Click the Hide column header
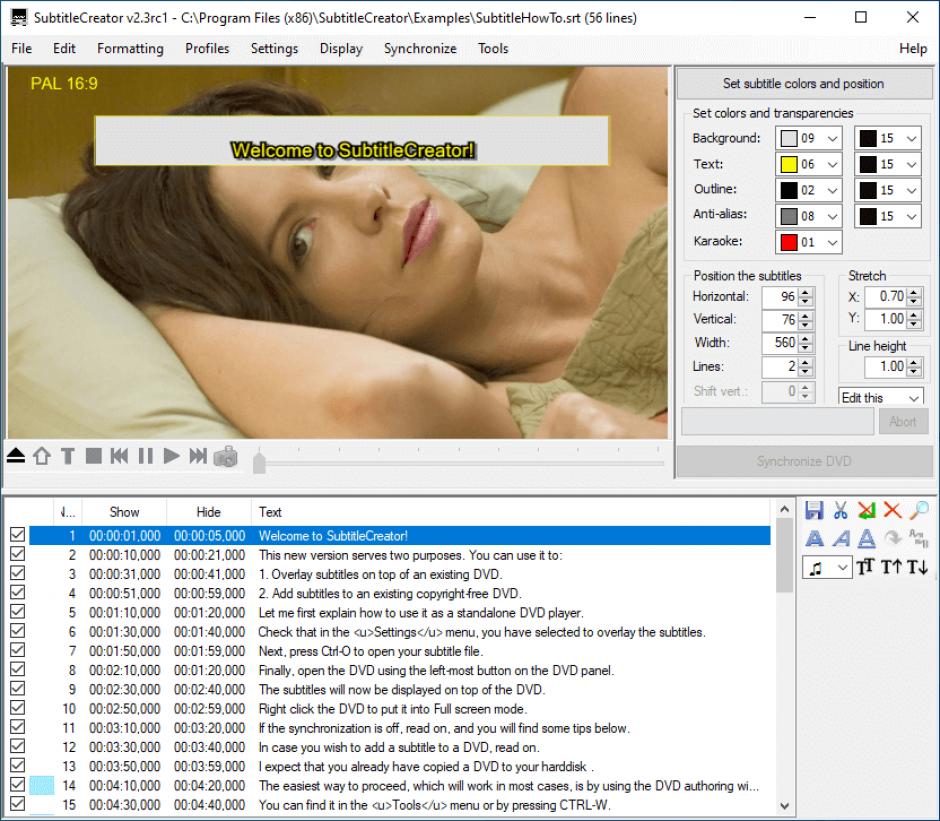This screenshot has width=940, height=821. pos(209,512)
